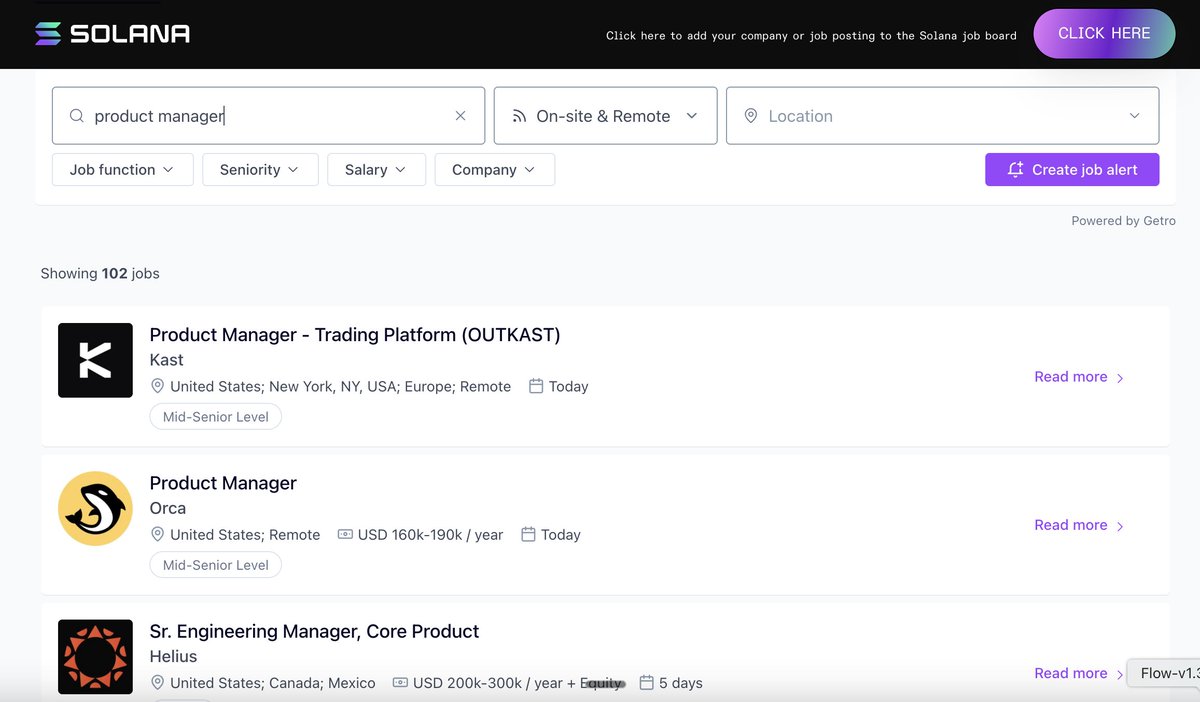1200x702 pixels.
Task: Click salary icon beside USD 160k-190k
Action: tap(345, 534)
